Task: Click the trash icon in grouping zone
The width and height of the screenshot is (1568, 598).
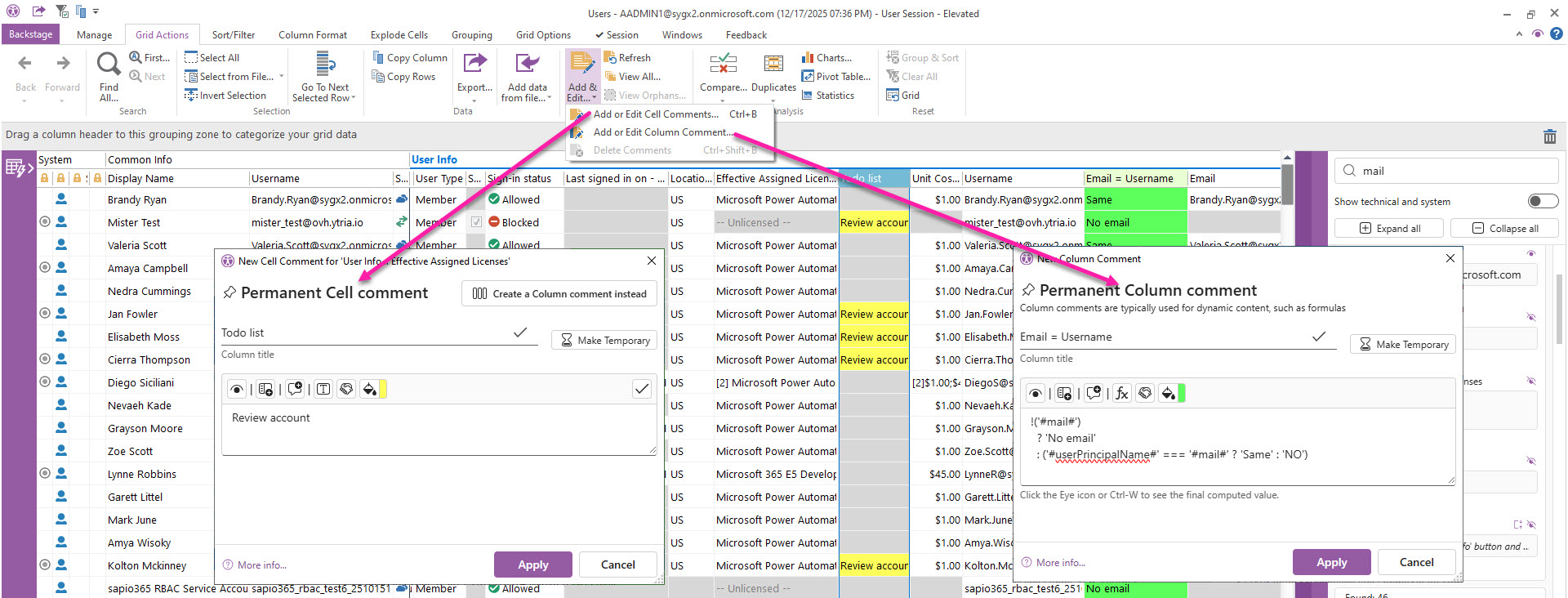Action: (x=1549, y=136)
